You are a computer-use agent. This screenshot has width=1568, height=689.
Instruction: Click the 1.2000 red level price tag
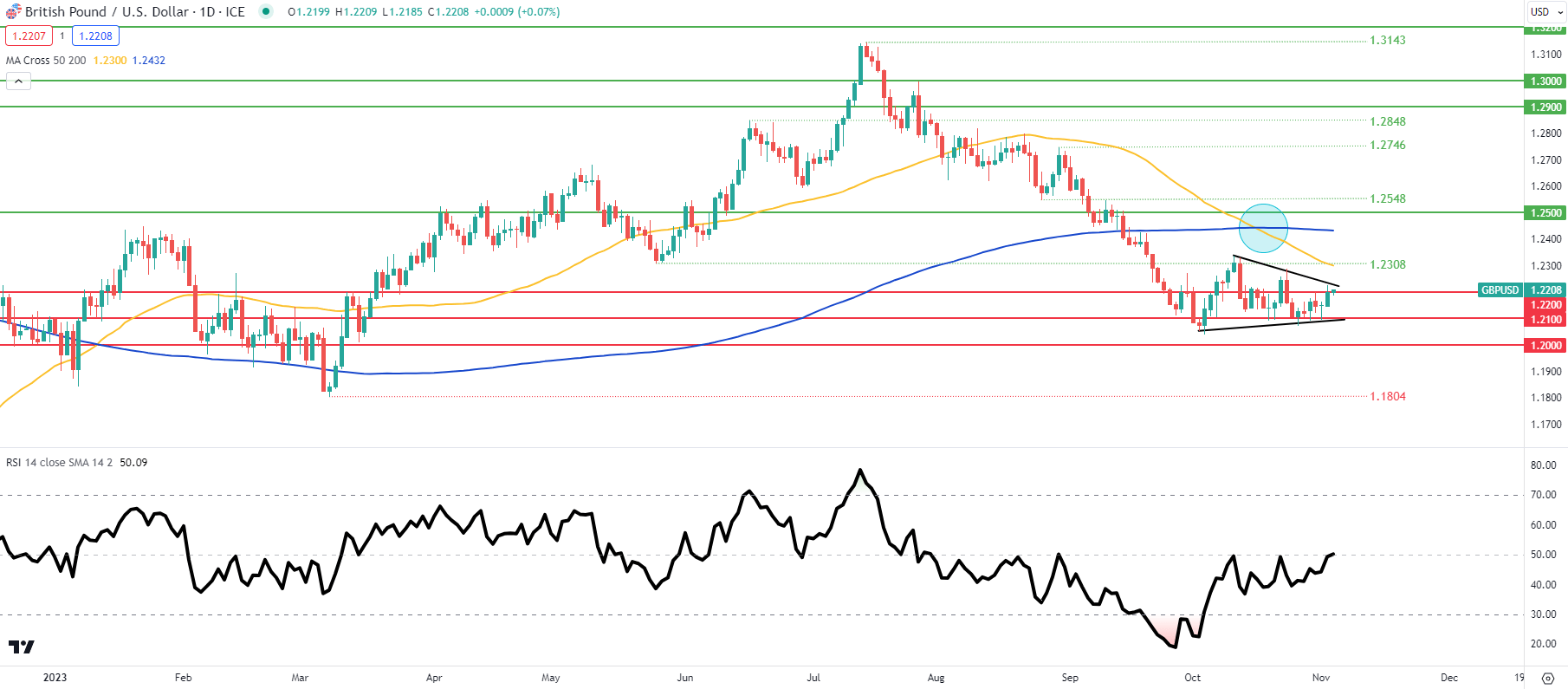coord(1545,345)
